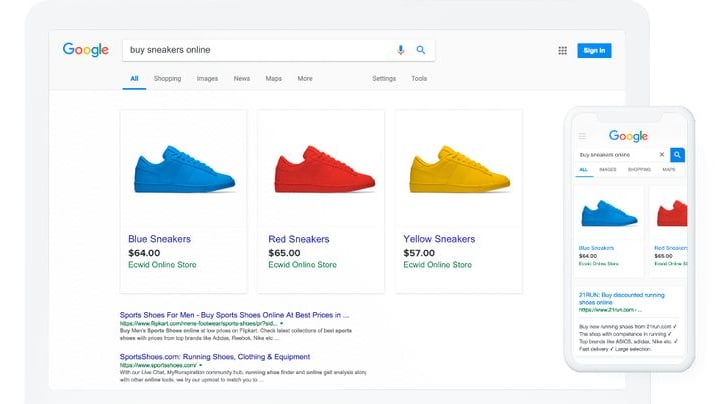Screen dimensions: 721x404
Task: Expand the dropdown arrow beside sportsshoes.com URL
Action: (x=200, y=365)
